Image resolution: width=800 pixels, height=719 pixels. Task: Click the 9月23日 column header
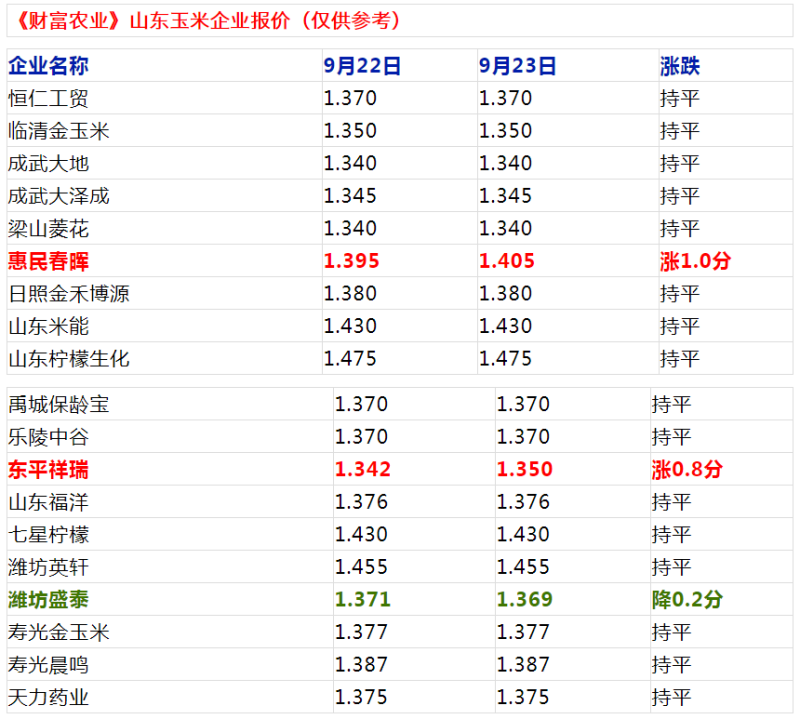pyautogui.click(x=517, y=66)
